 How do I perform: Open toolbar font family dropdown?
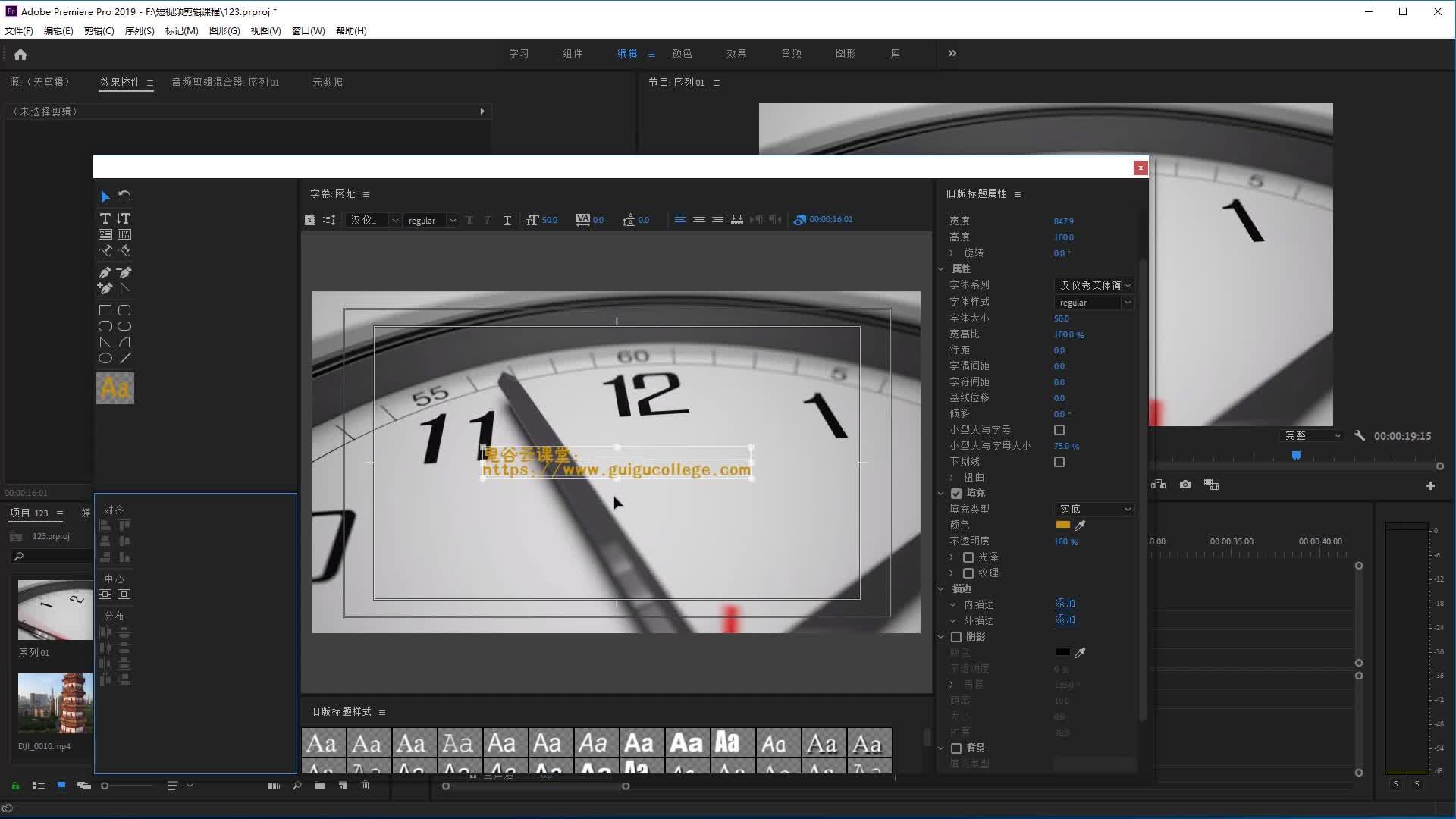coord(373,221)
